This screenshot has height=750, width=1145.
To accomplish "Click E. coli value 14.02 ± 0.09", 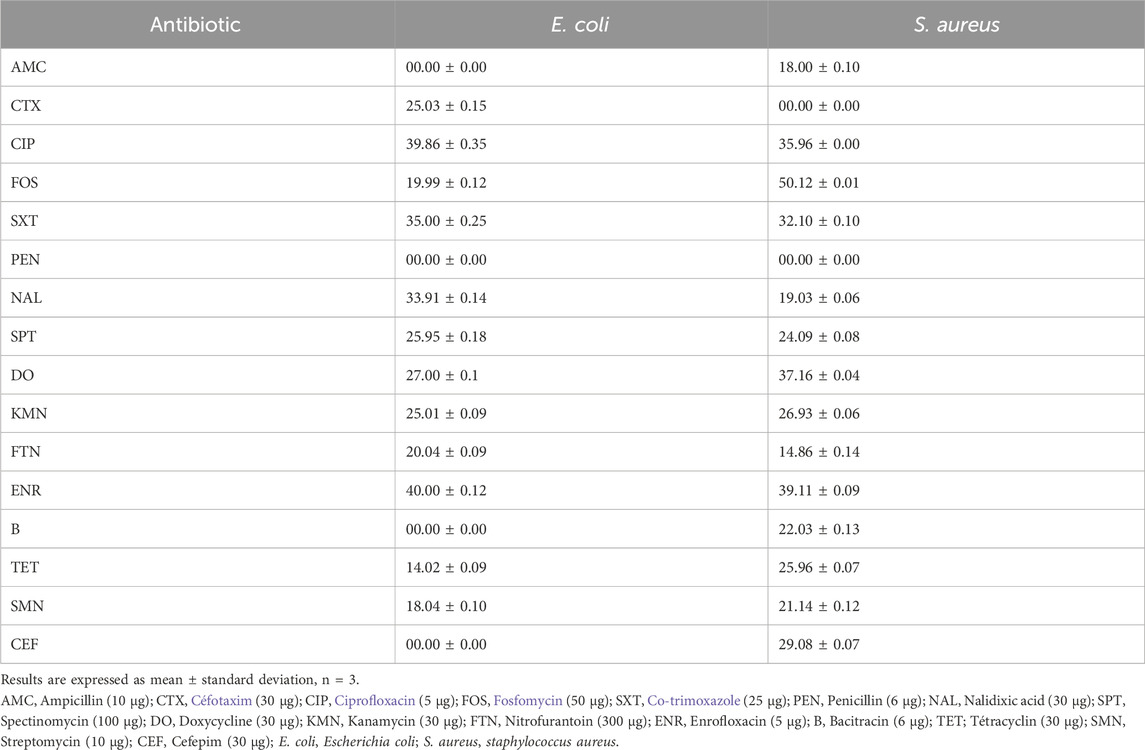I will click(446, 567).
